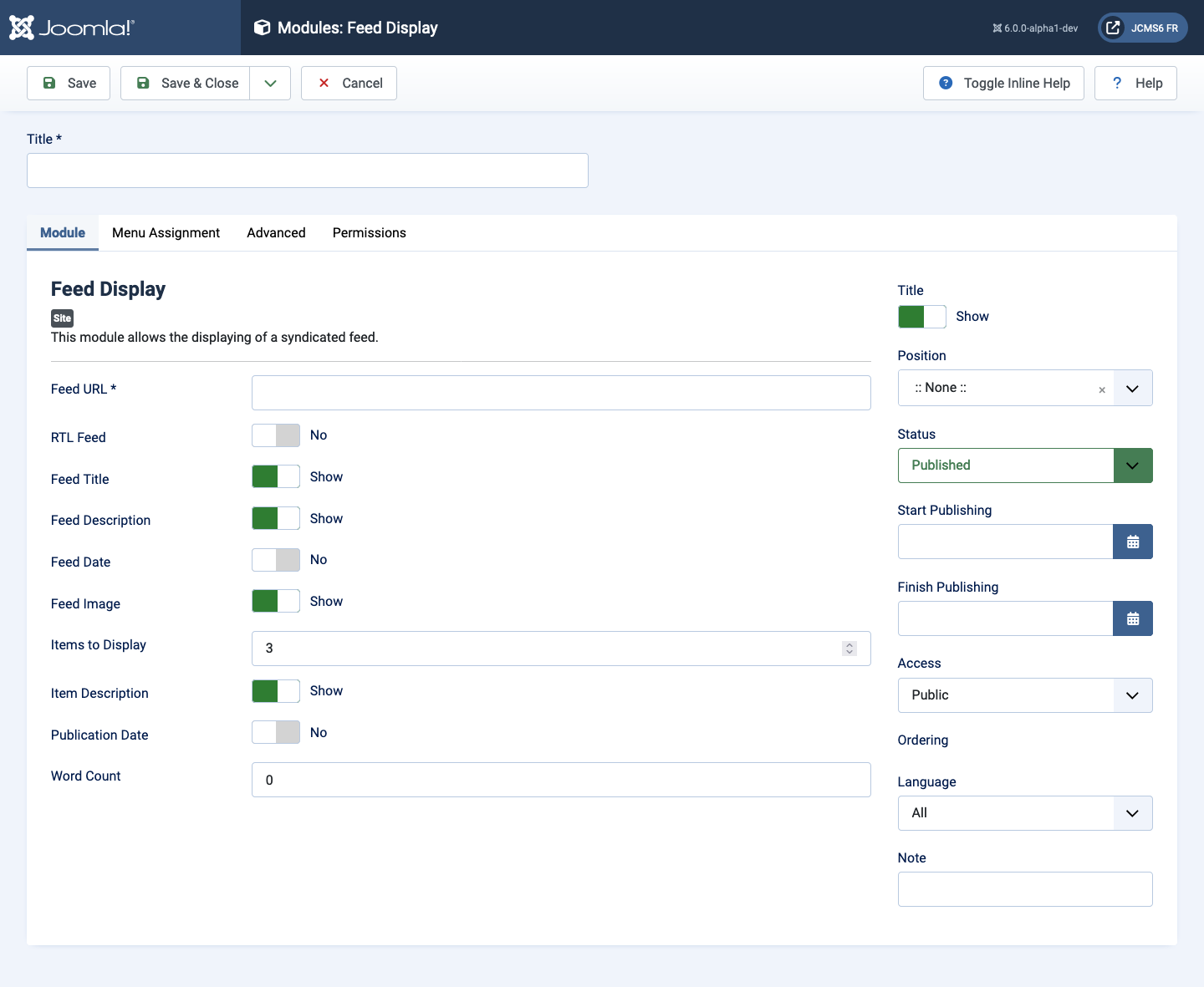Click the 6.0.0-alpha1-dev version label
The height and width of the screenshot is (987, 1204).
click(x=1035, y=28)
